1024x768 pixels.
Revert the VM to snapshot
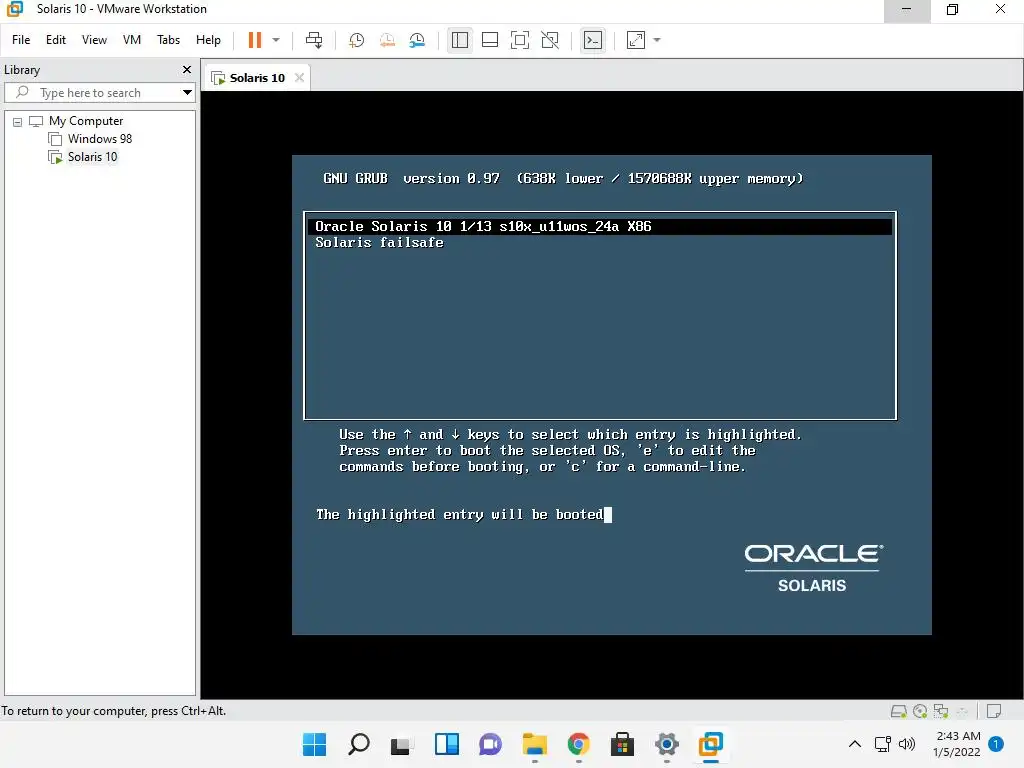(387, 40)
